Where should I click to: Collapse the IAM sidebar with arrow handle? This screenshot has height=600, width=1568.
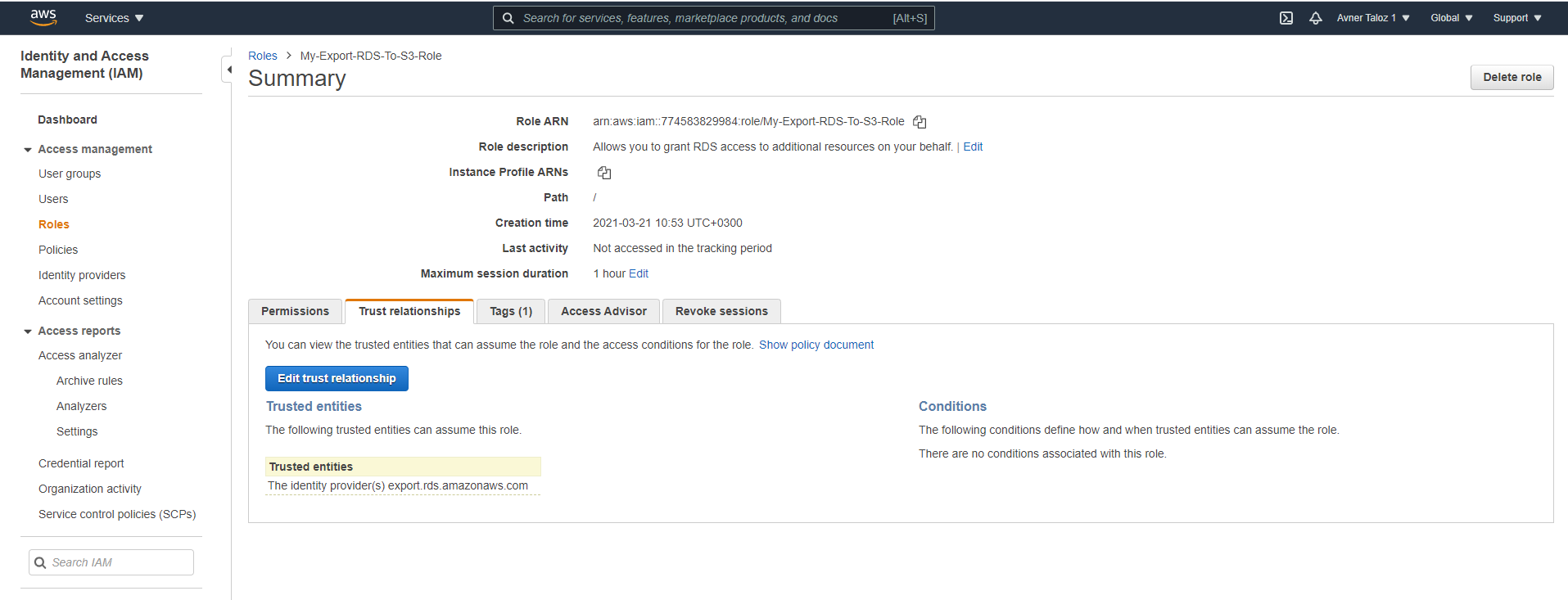click(x=228, y=70)
